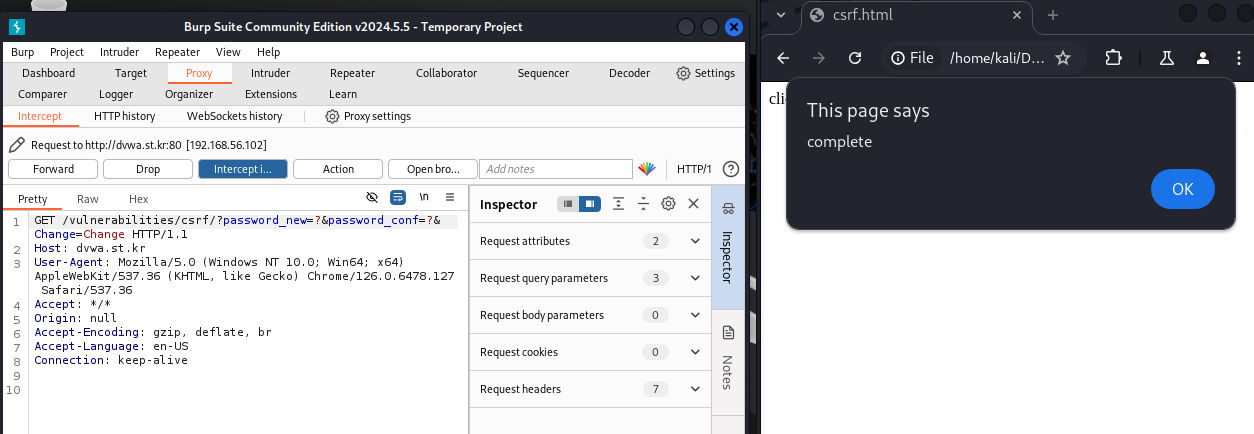Close the csrf.html tab

point(1016,15)
